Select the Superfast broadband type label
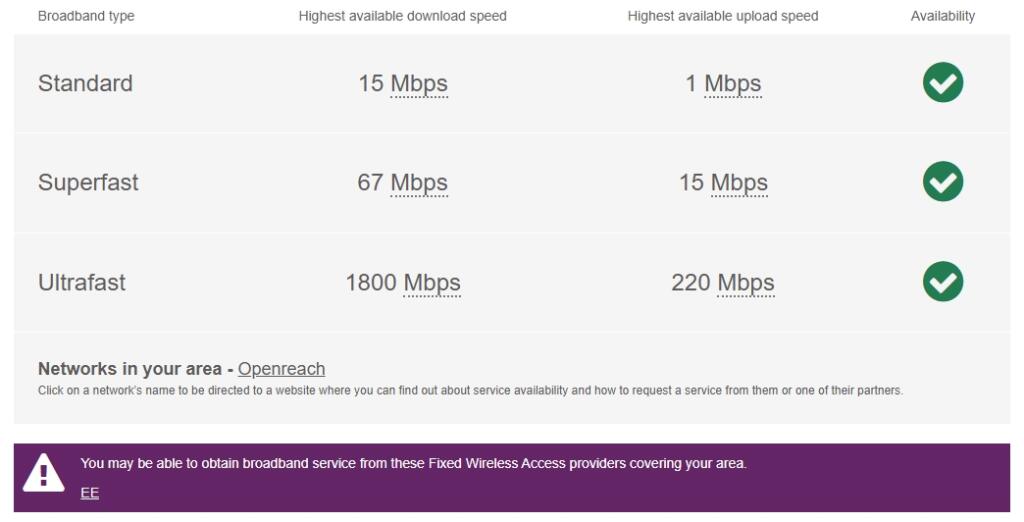This screenshot has height=522, width=1024. pos(88,182)
